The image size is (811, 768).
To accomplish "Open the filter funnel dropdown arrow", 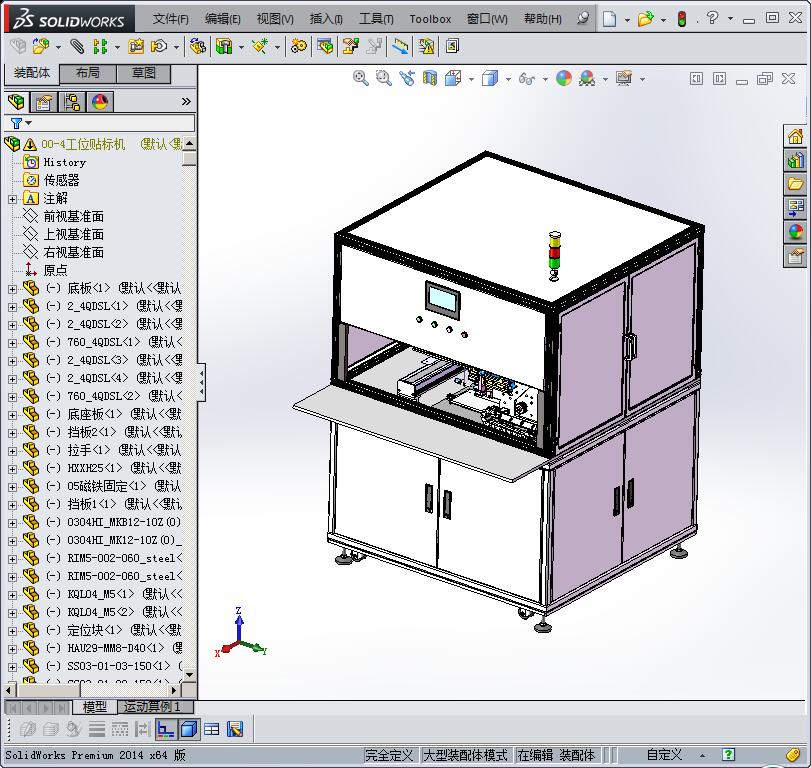I will click(28, 121).
